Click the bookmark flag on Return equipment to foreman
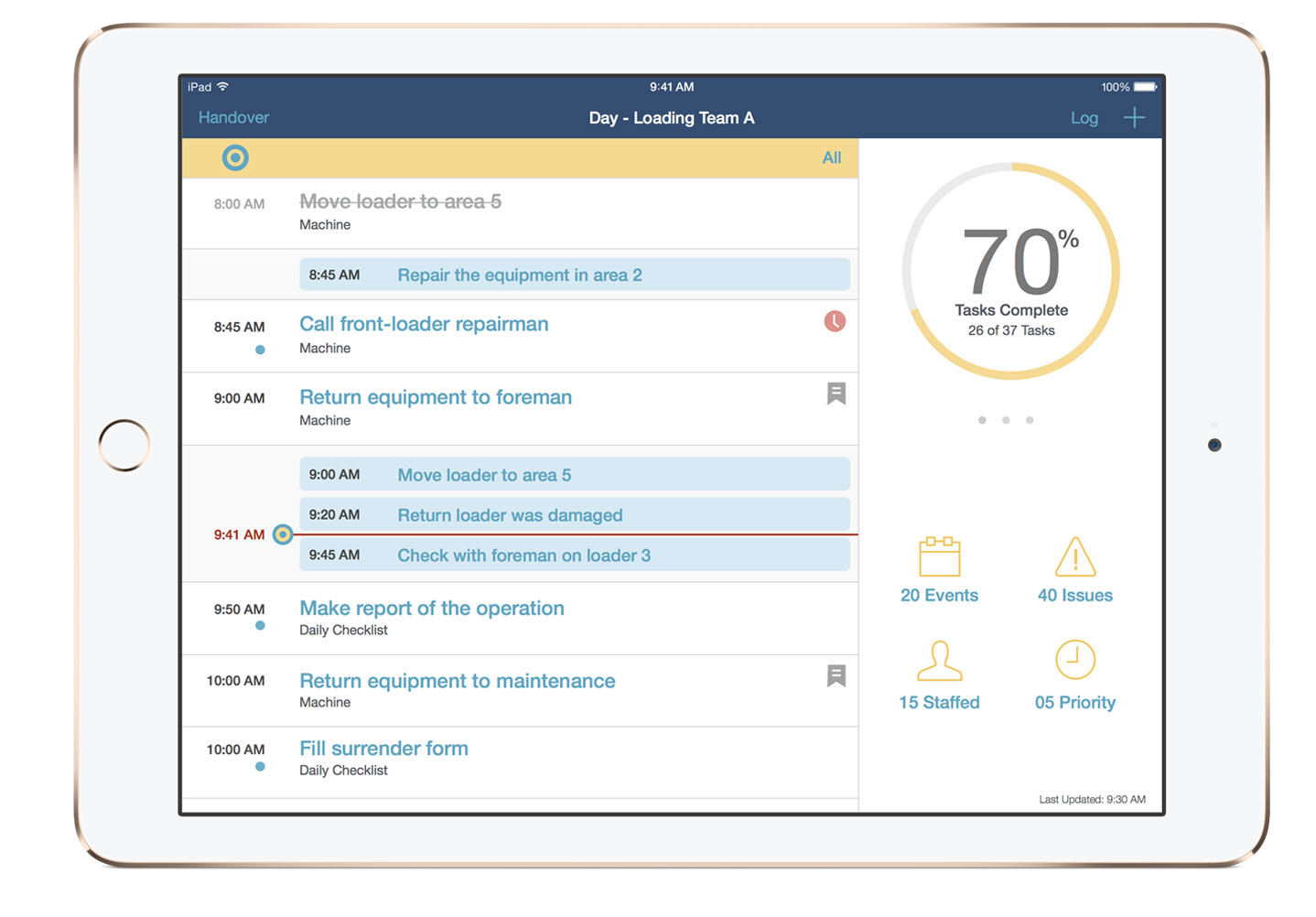This screenshot has width=1316, height=917. coord(837,393)
